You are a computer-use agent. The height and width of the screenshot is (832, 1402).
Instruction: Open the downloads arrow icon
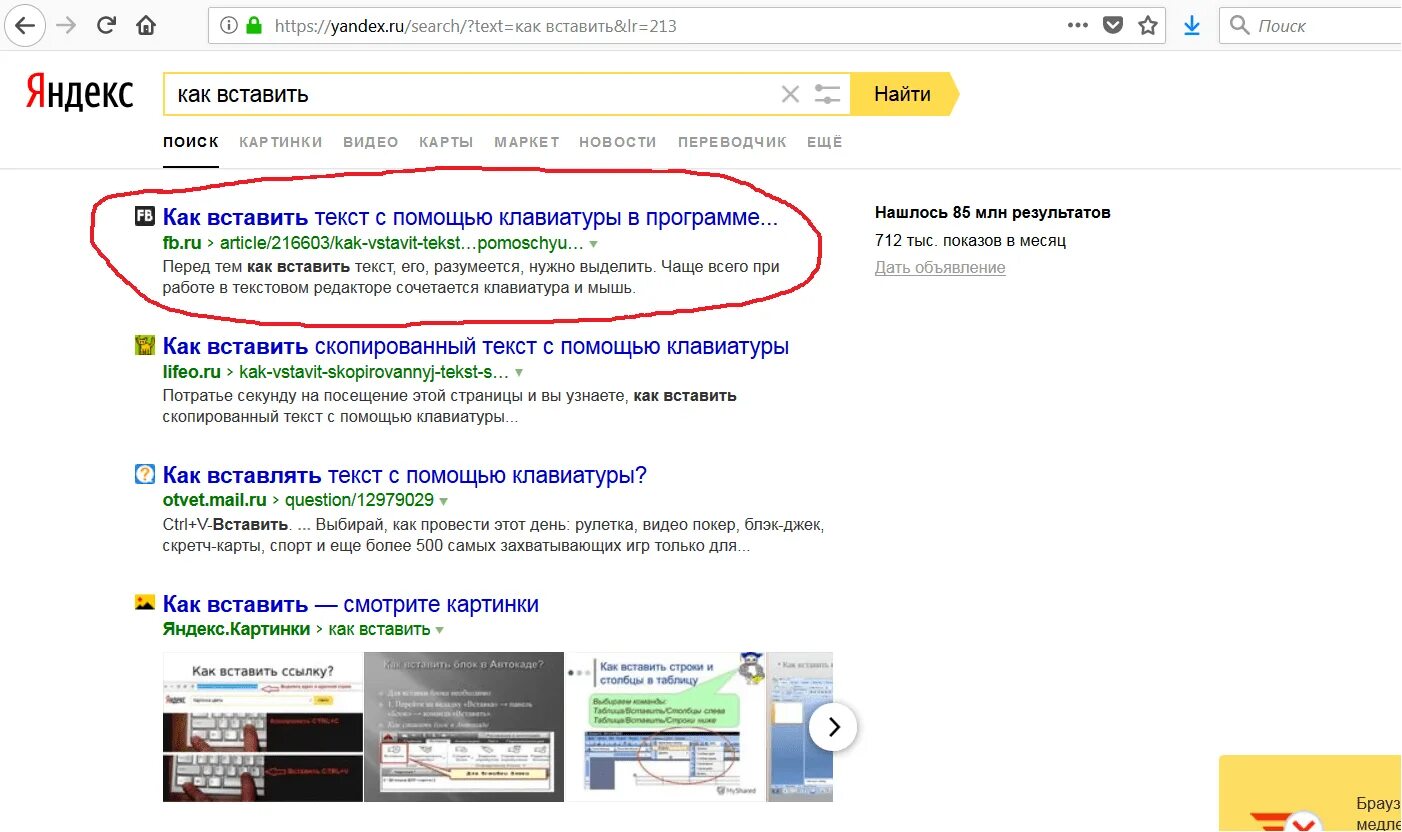(1192, 26)
